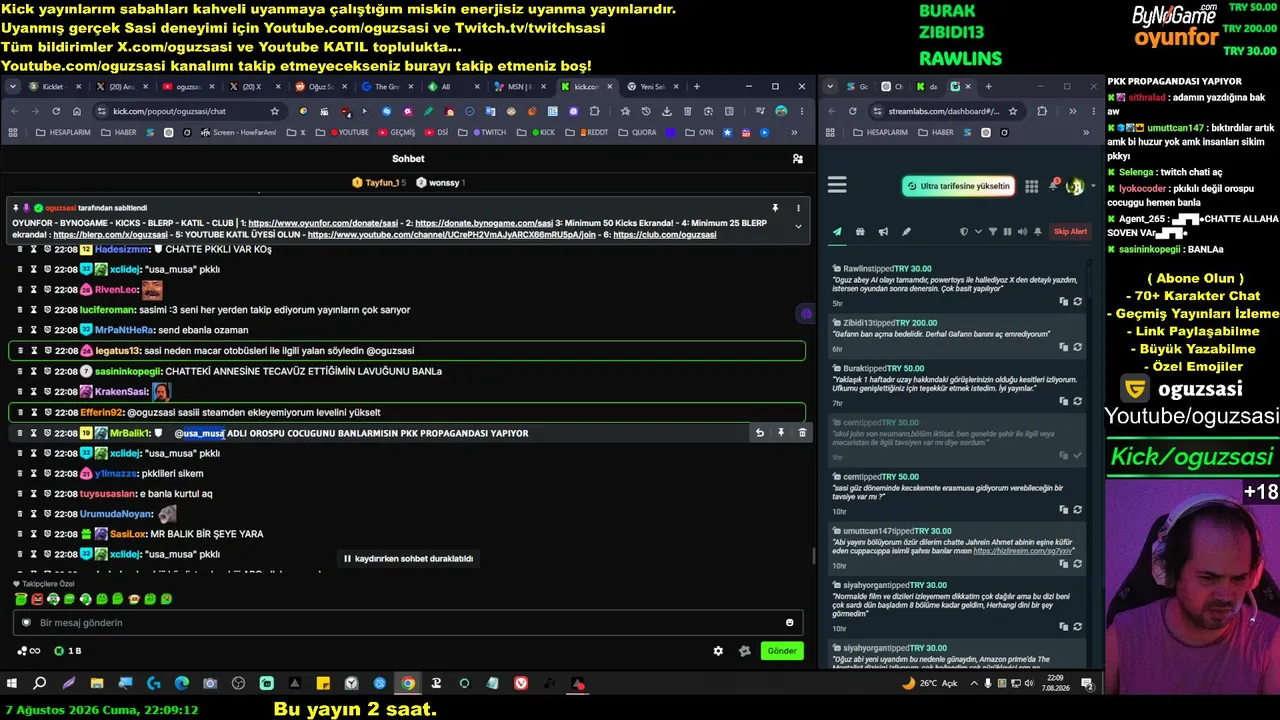Show more bookmarks in the Kick browser window
The height and width of the screenshot is (720, 1280).
[x=795, y=132]
